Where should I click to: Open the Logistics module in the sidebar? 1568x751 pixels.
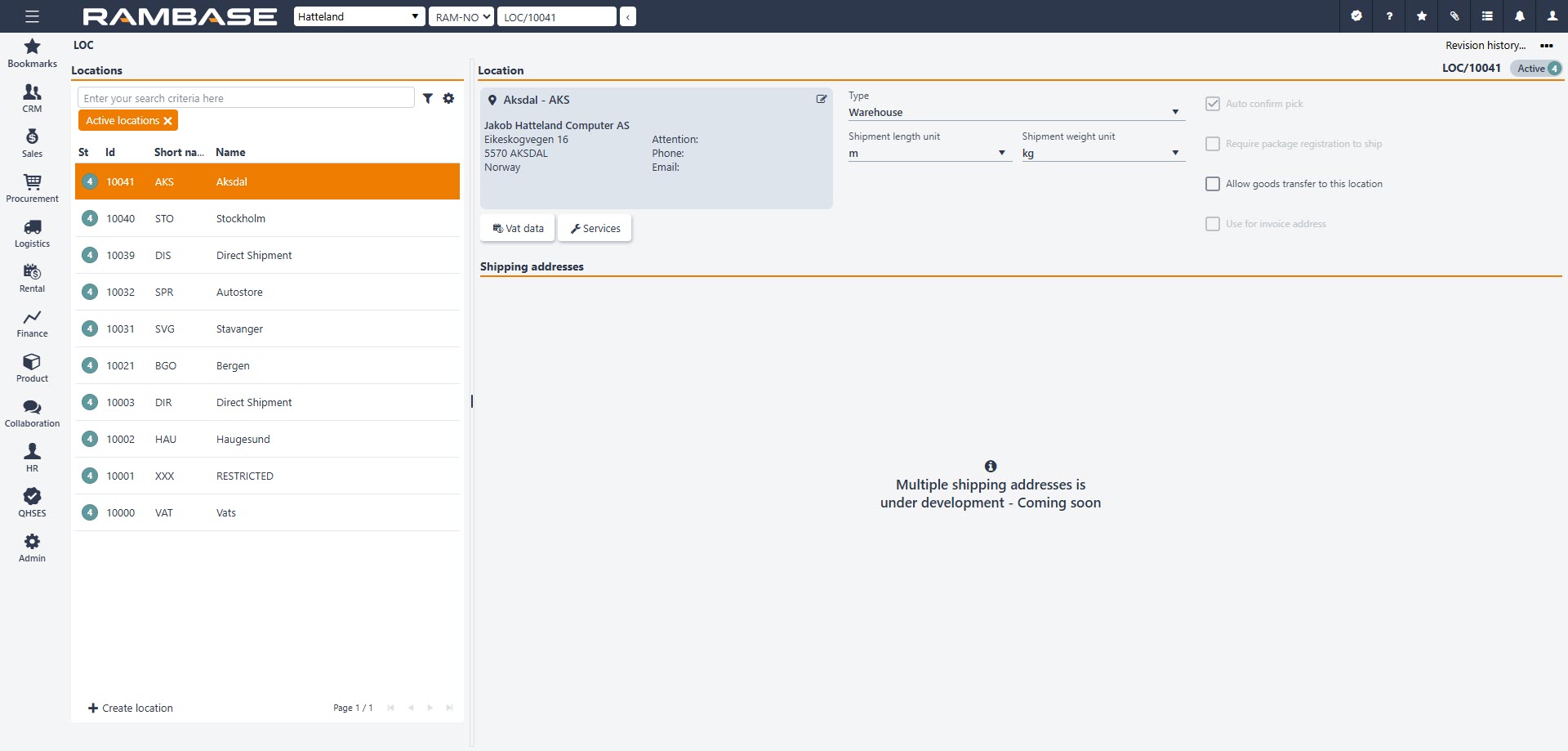[x=32, y=233]
